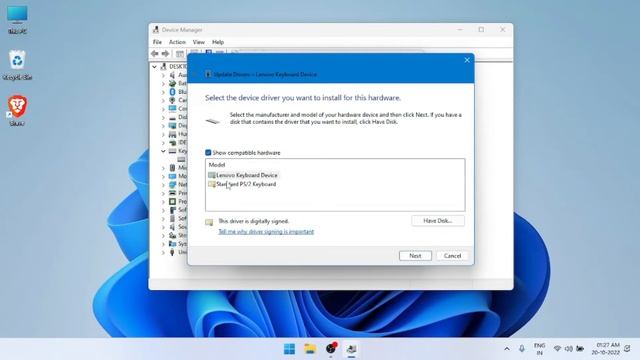
Task: Open the View menu
Action: coord(199,42)
